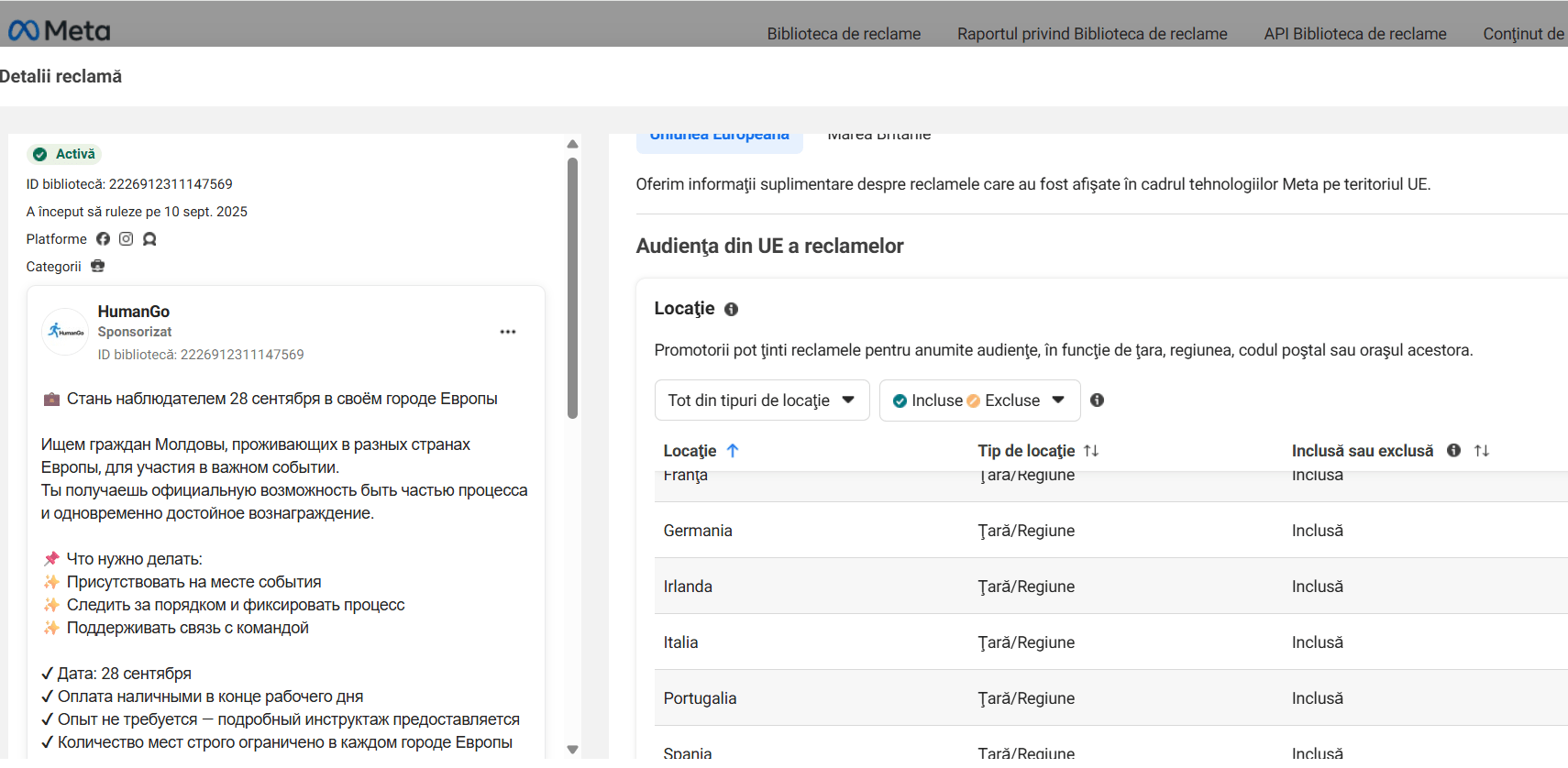This screenshot has height=768, width=1568.
Task: Go to API Biblioteca de reclame
Action: [1355, 34]
